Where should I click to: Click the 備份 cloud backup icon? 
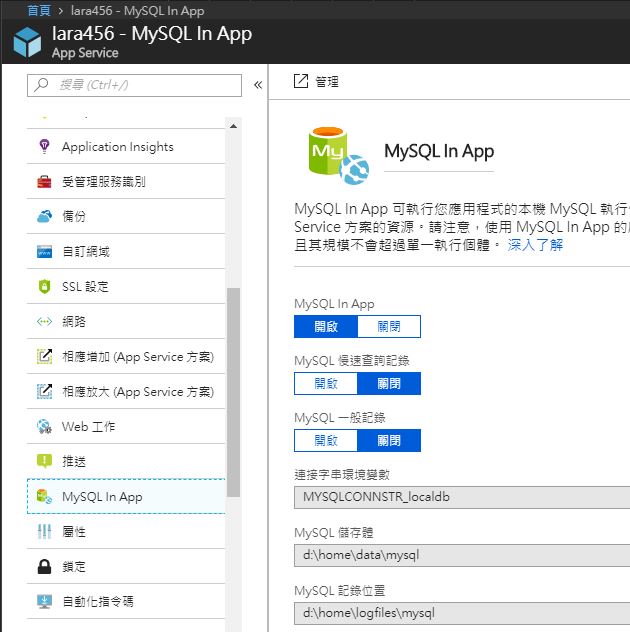pyautogui.click(x=44, y=216)
